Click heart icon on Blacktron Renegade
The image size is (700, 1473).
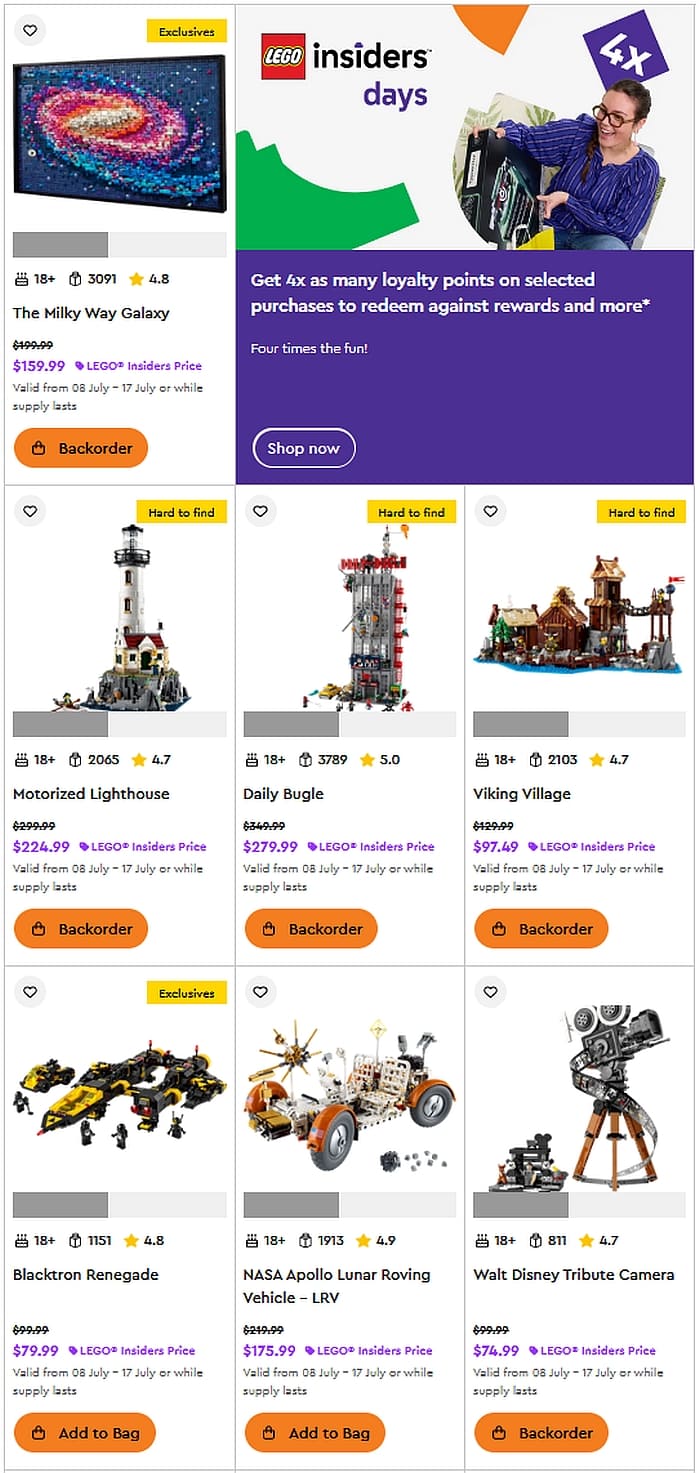30,992
